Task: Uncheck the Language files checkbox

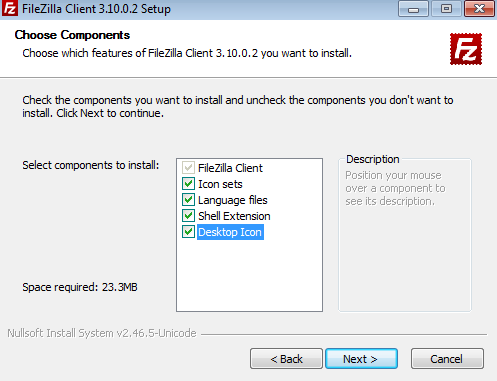Action: [188, 200]
